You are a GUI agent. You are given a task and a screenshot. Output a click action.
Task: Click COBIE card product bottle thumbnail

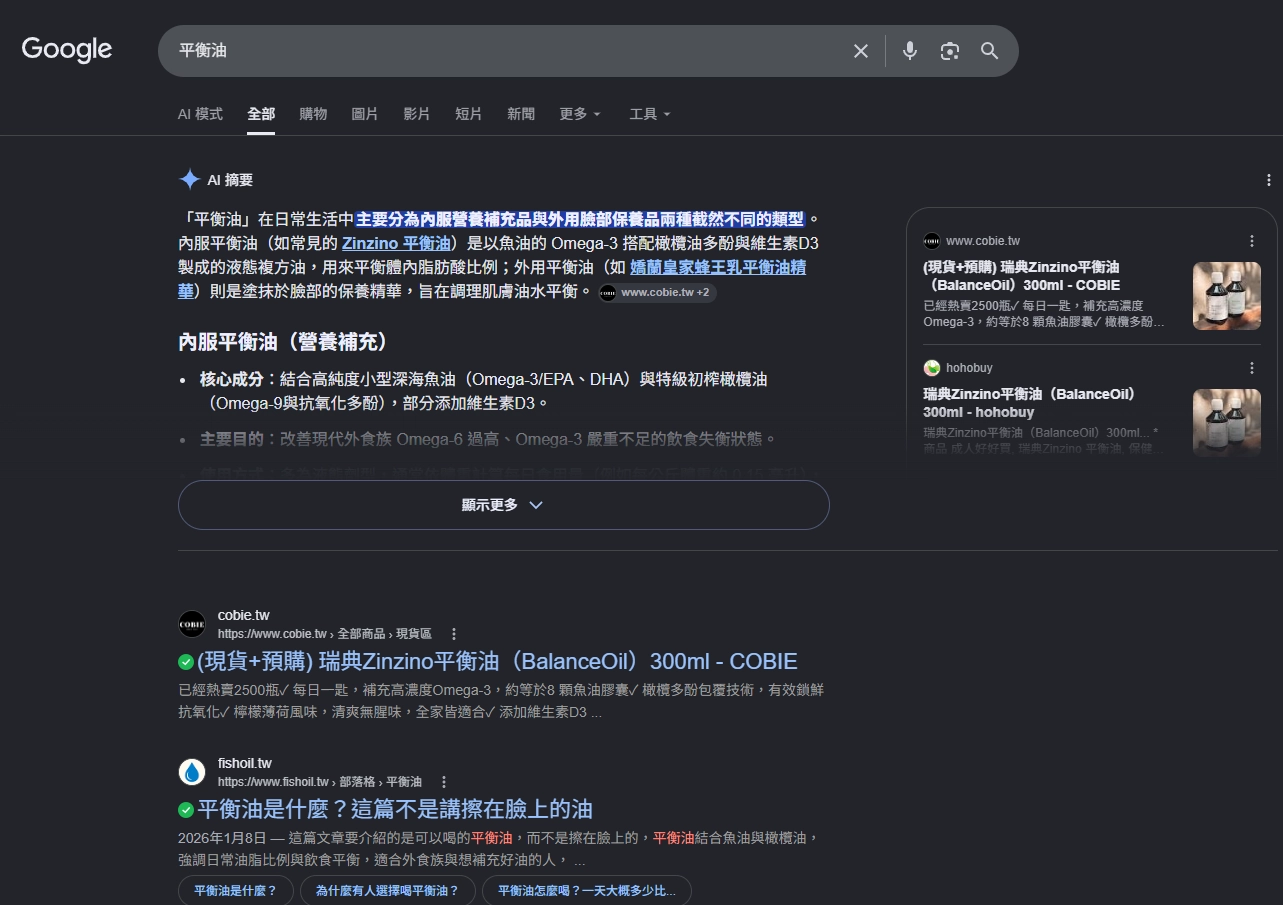[x=1227, y=296]
